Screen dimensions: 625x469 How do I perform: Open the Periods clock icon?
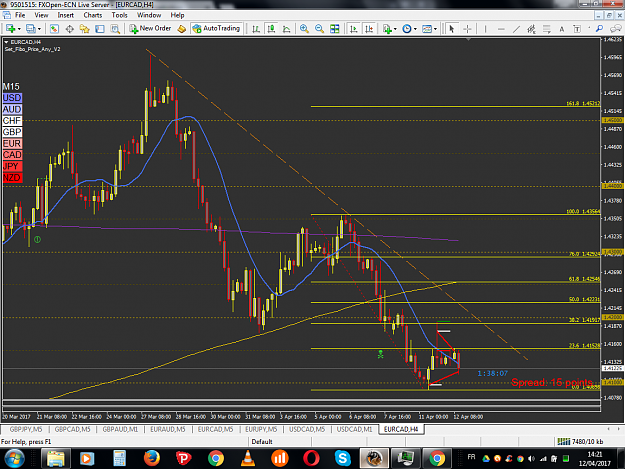pos(407,29)
